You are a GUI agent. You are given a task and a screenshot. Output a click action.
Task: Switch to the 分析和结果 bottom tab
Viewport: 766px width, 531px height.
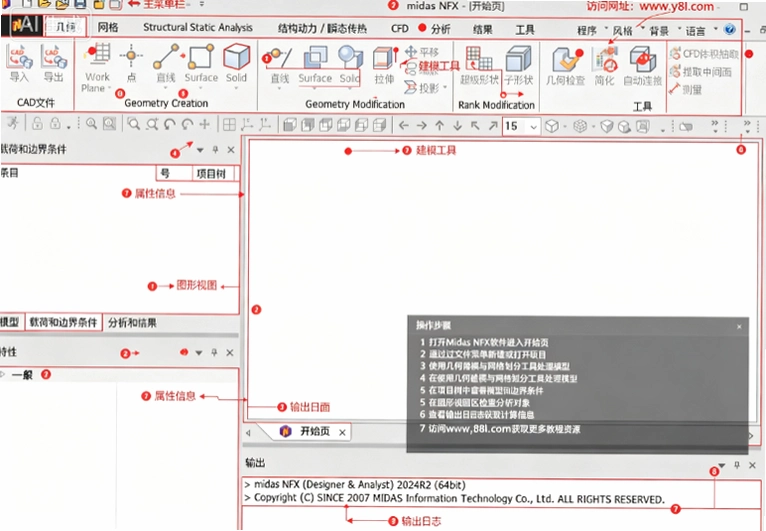tap(132, 323)
